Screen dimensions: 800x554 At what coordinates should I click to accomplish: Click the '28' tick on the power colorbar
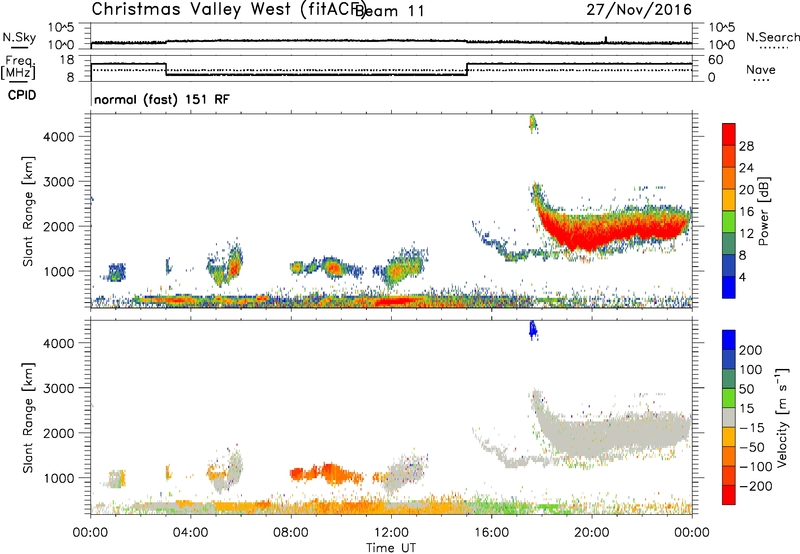(x=746, y=146)
